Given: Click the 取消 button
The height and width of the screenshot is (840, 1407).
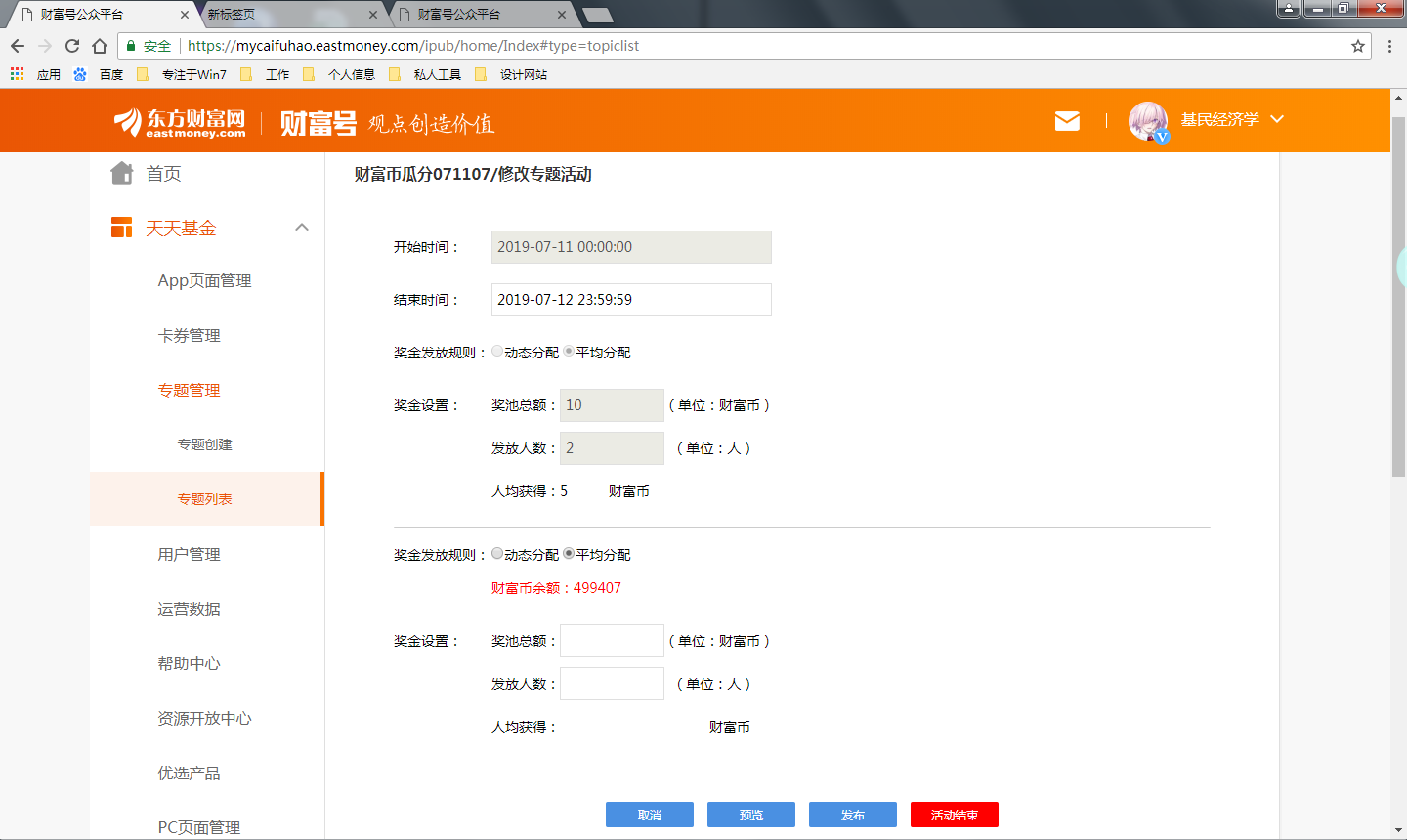Looking at the screenshot, I should (x=650, y=815).
